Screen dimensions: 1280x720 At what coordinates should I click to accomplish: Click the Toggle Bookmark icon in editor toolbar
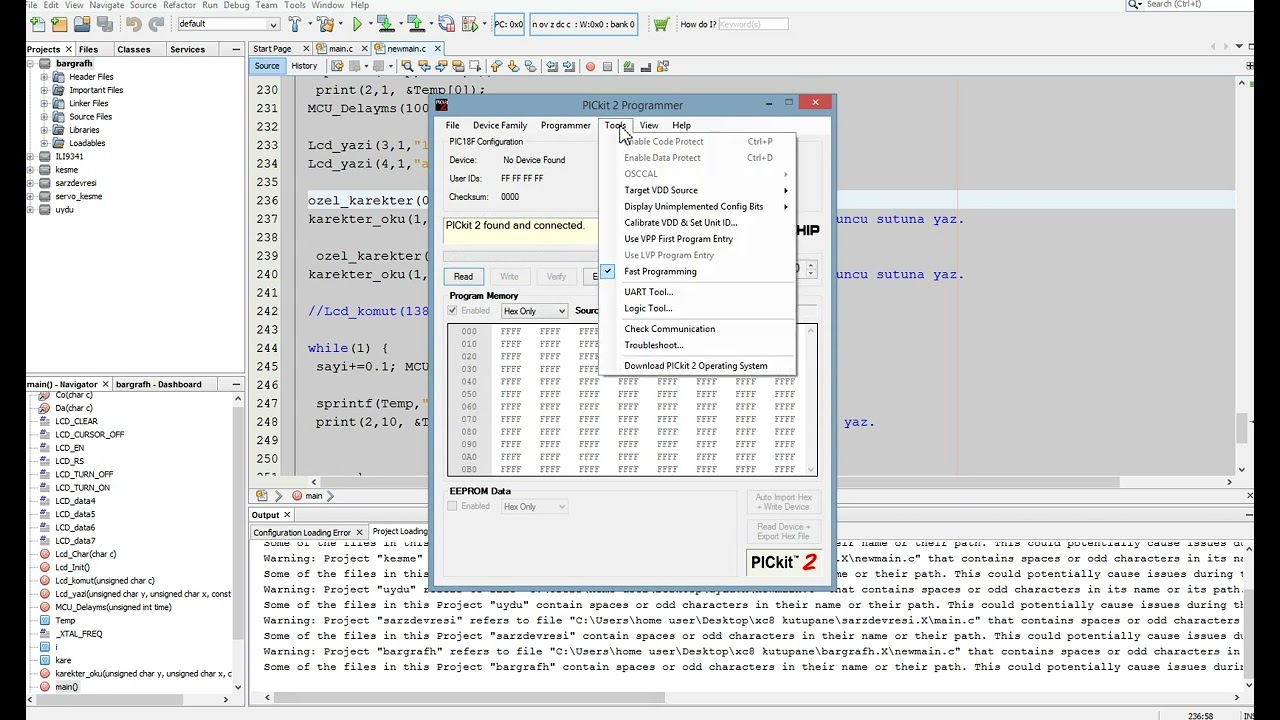pos(530,66)
